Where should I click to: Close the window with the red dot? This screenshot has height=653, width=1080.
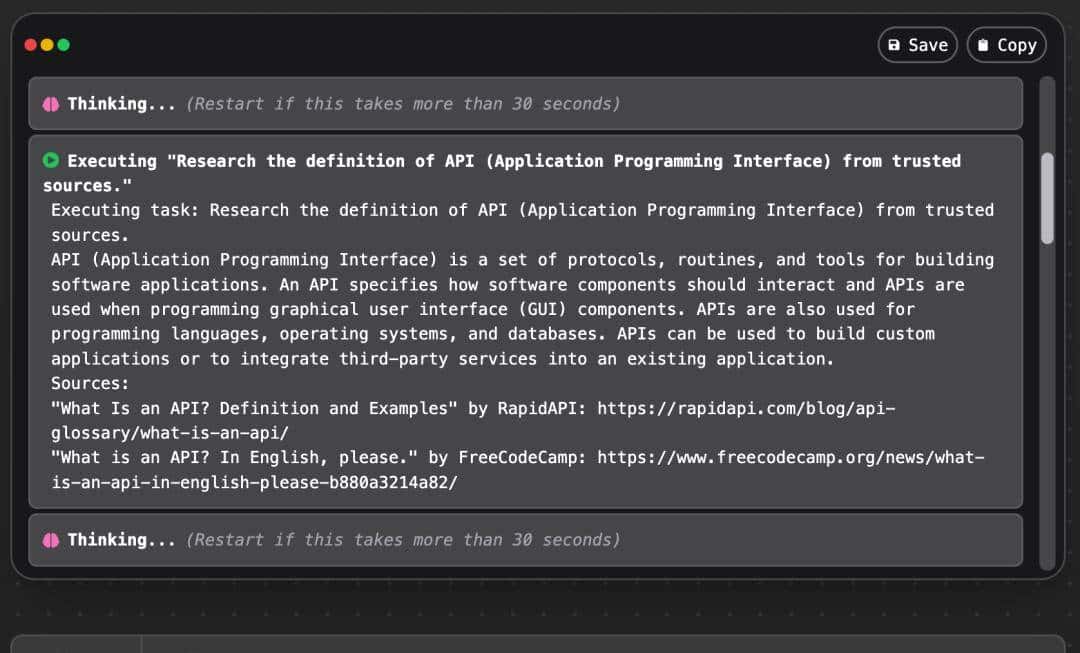(x=30, y=45)
